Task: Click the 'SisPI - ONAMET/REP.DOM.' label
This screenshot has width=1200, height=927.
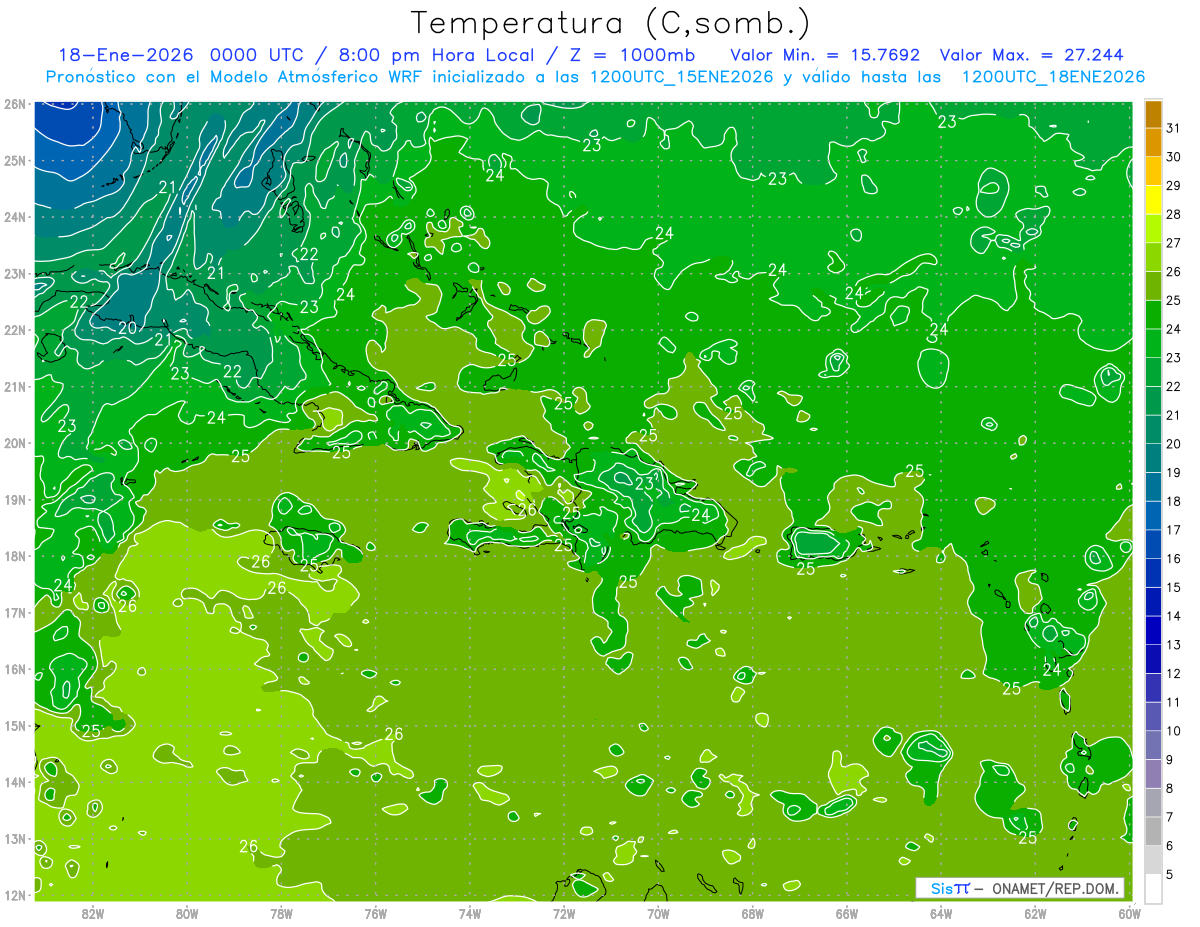Action: (x=1020, y=888)
